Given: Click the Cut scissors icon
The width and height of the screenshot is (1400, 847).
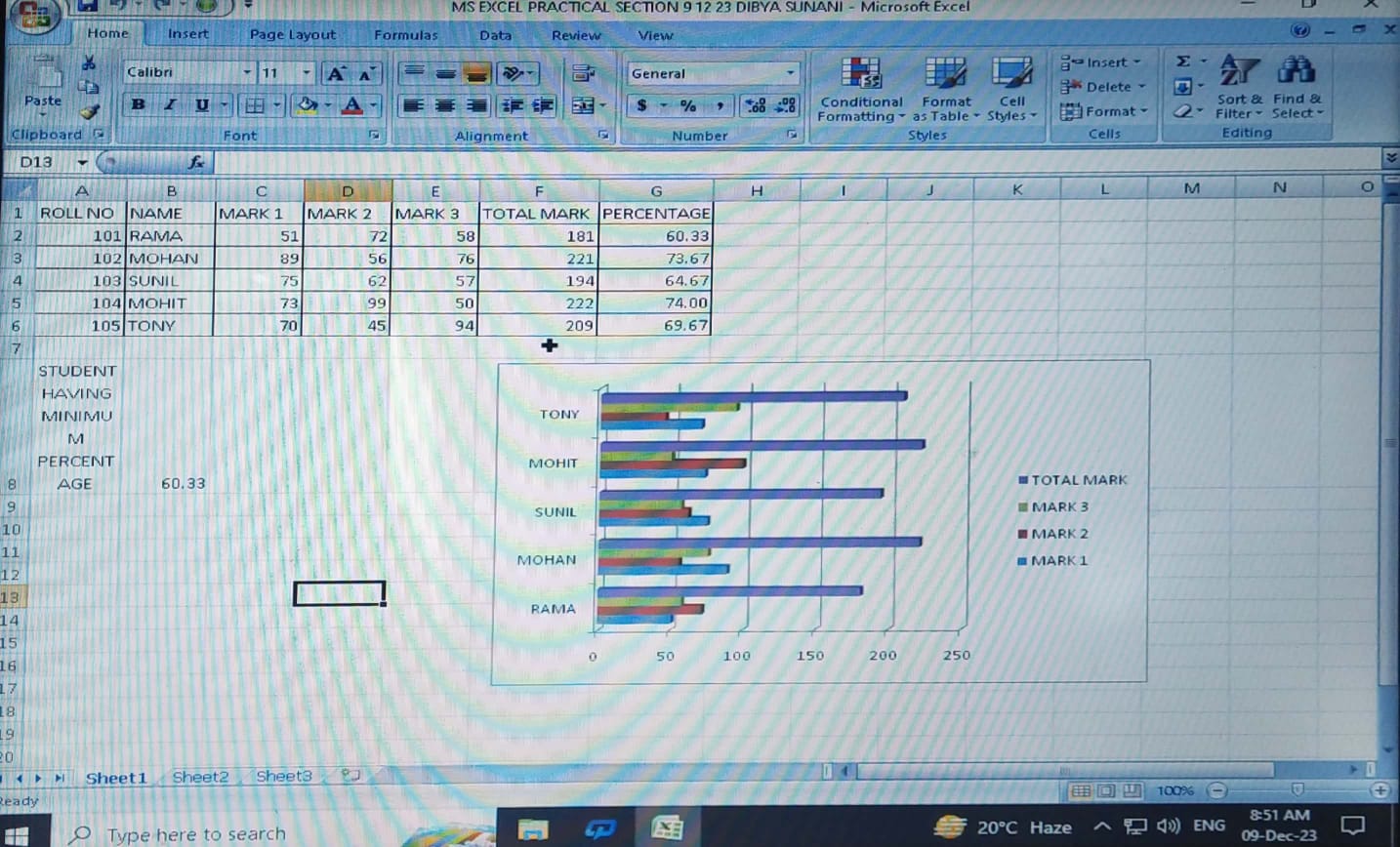Looking at the screenshot, I should coord(89,63).
